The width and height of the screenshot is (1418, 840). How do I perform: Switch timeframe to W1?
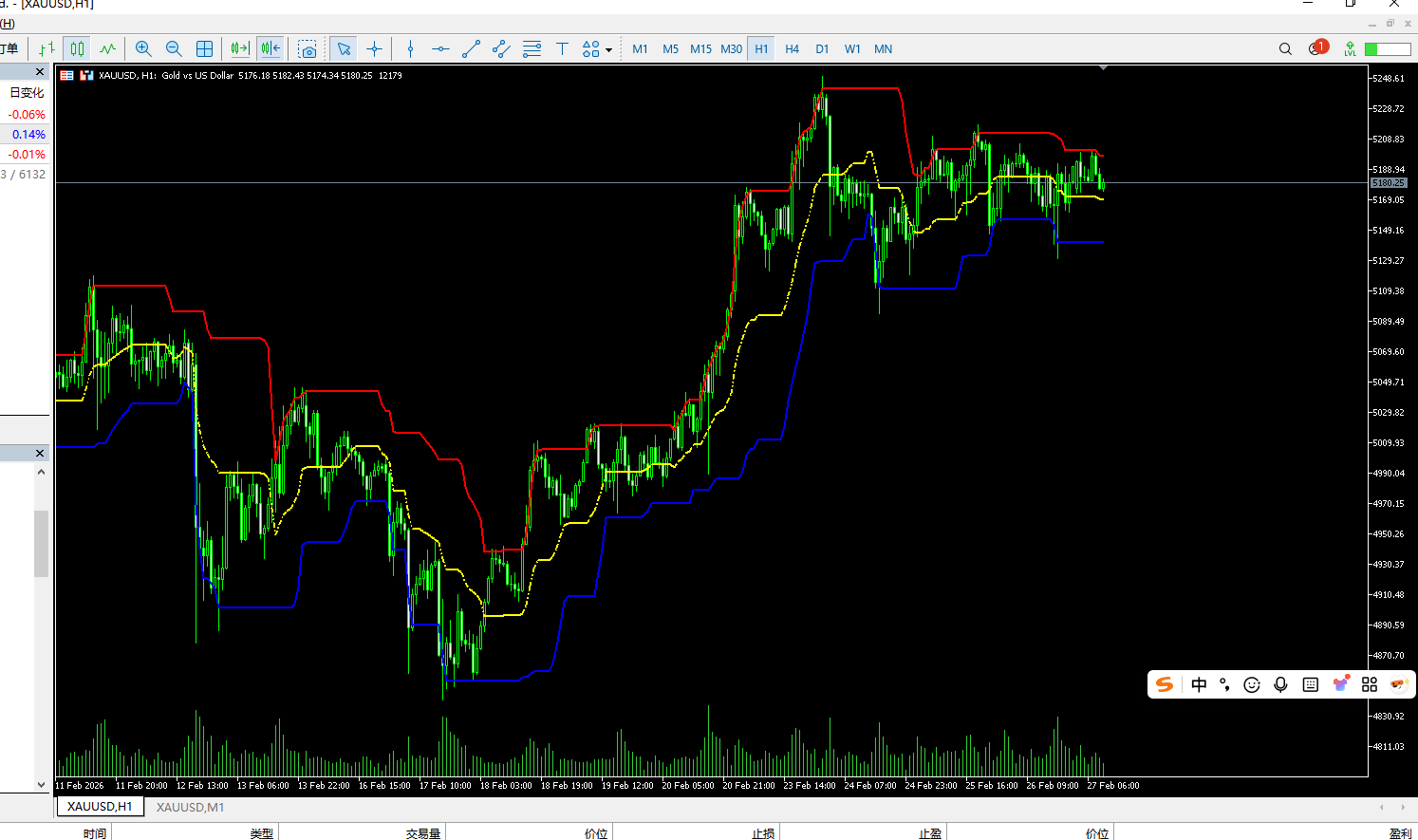[x=852, y=48]
